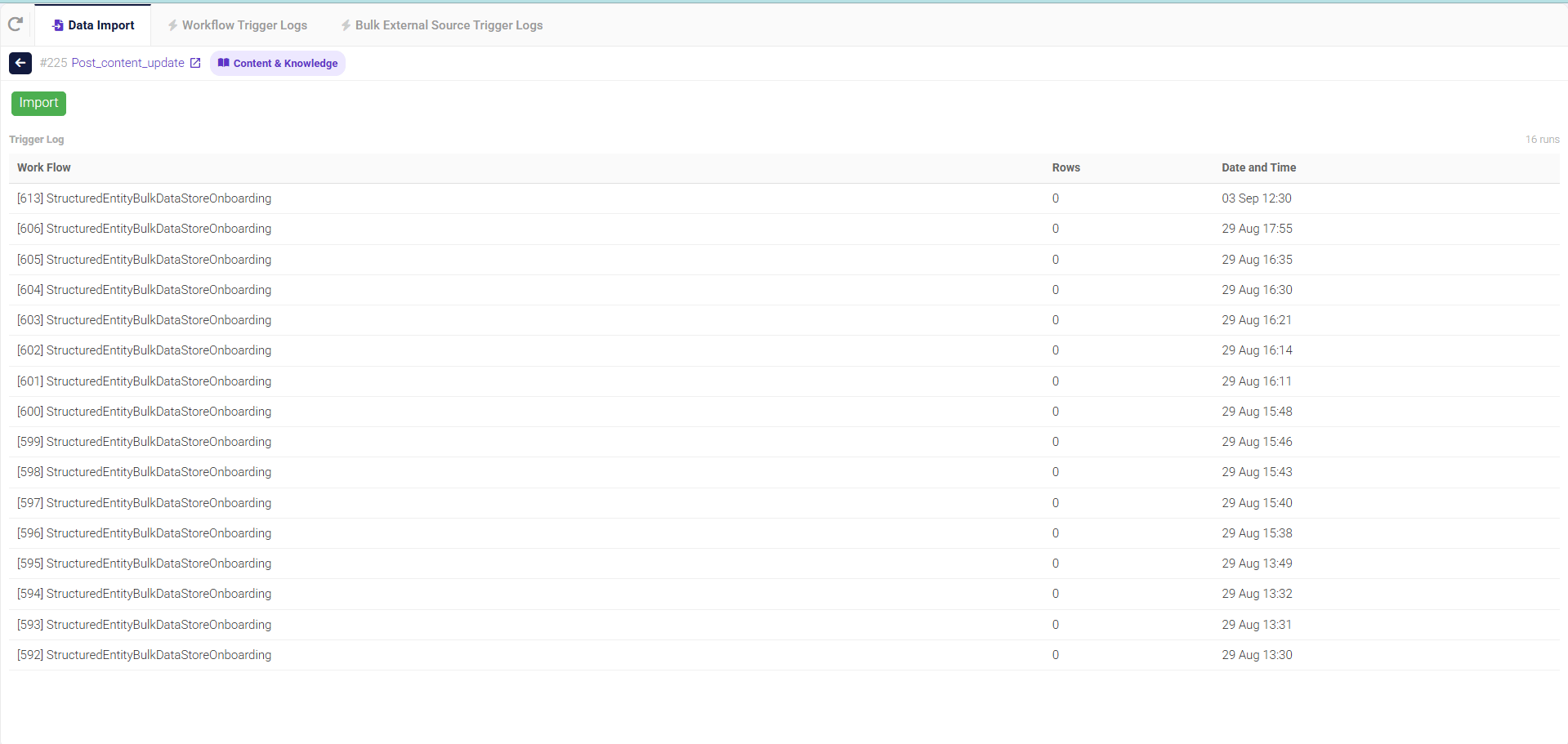Image resolution: width=1568 pixels, height=744 pixels.
Task: Click the Trigger Log heading
Action: coord(37,140)
